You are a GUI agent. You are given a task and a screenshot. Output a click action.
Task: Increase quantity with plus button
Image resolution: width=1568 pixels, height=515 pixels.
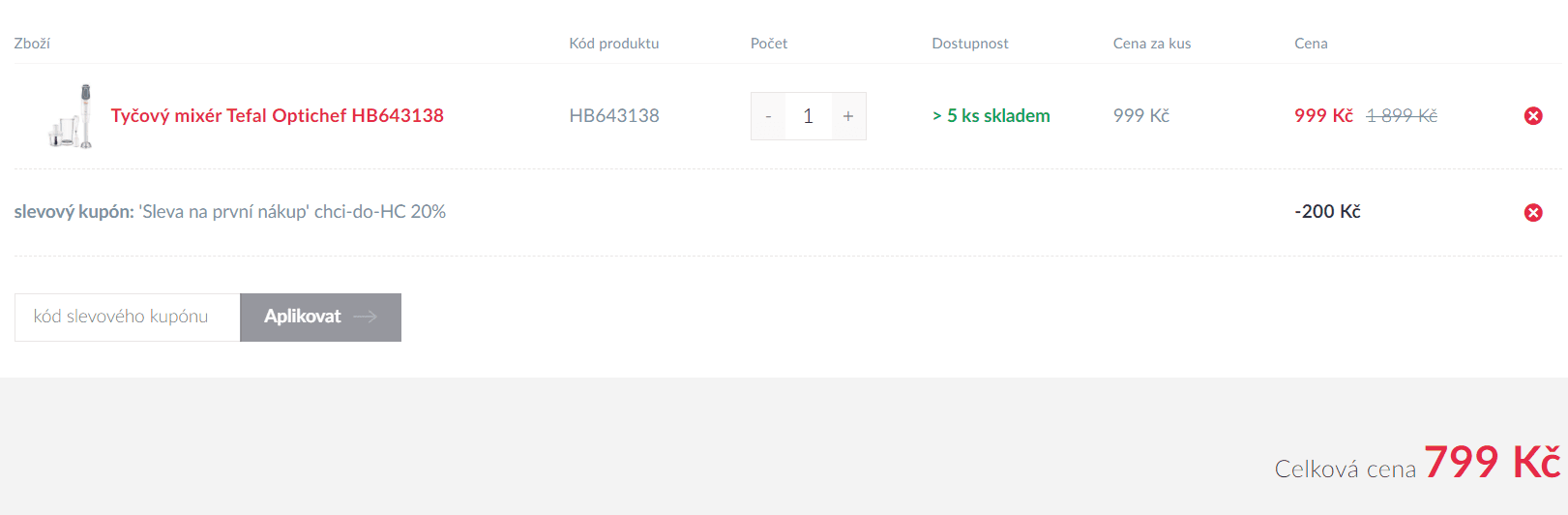[848, 116]
